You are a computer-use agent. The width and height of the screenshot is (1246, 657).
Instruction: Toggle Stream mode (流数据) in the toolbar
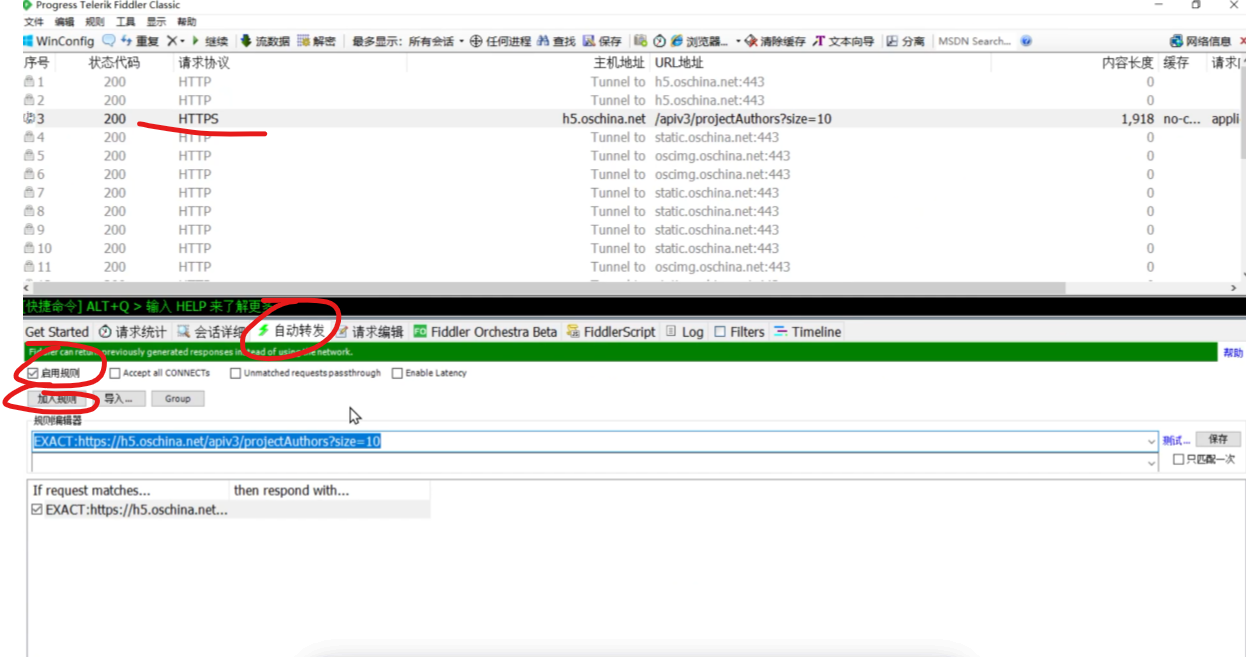[x=264, y=41]
